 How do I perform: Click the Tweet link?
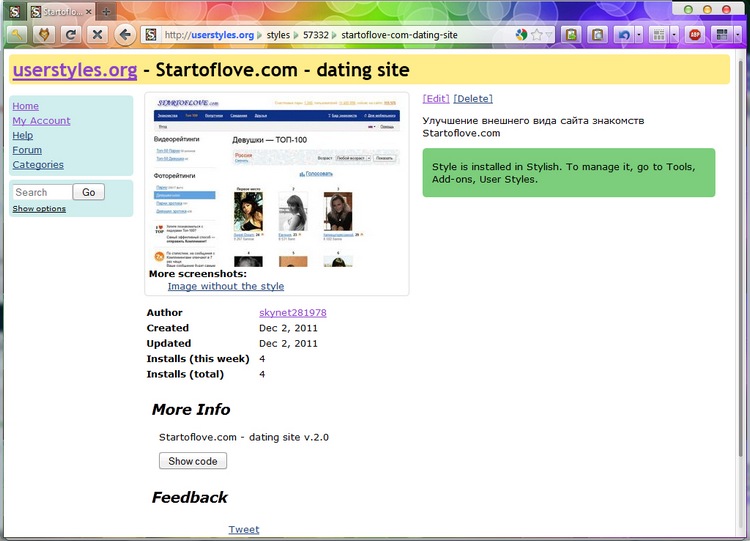[x=243, y=530]
